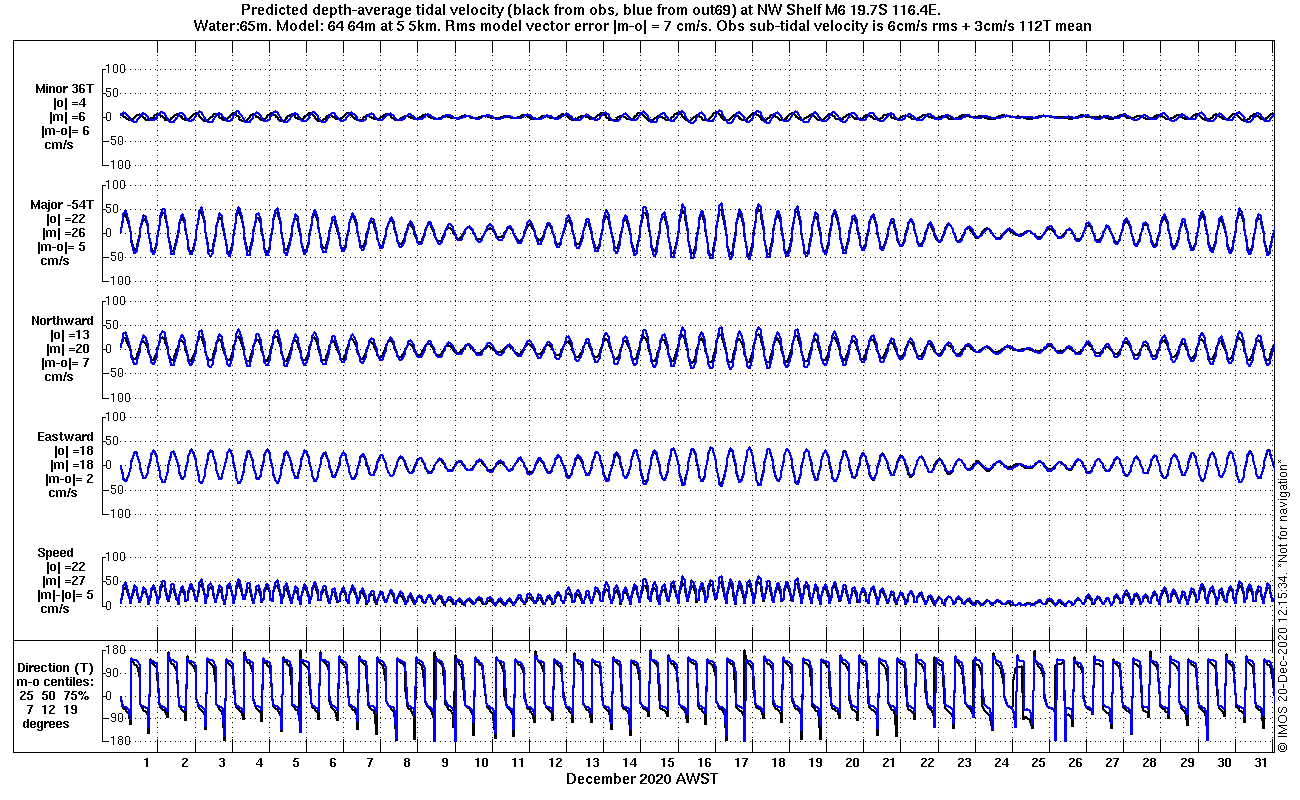The image size is (1300, 800).
Task: Click the "Eastward" panel label
Action: click(66, 437)
